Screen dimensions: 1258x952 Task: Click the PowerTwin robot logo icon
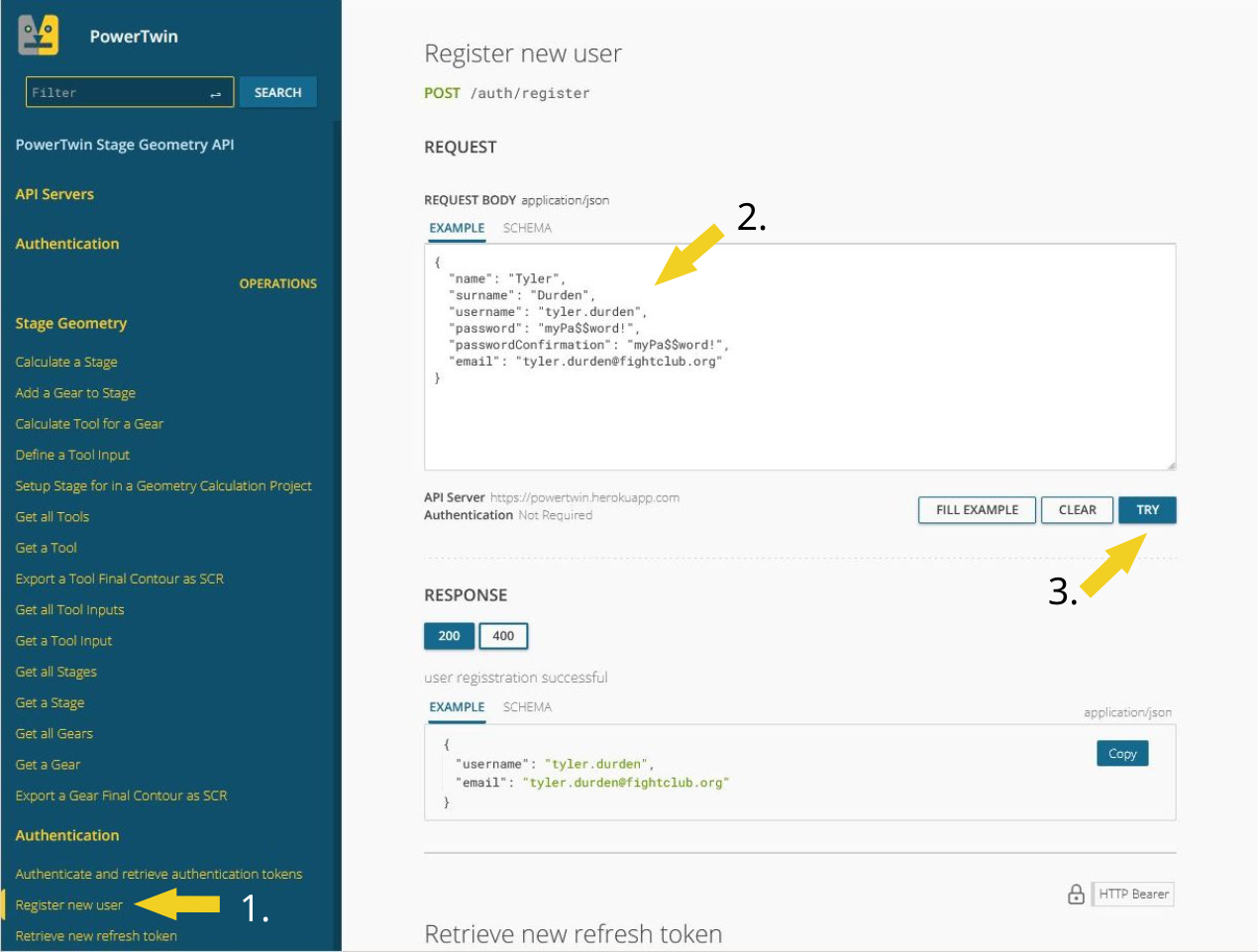39,37
